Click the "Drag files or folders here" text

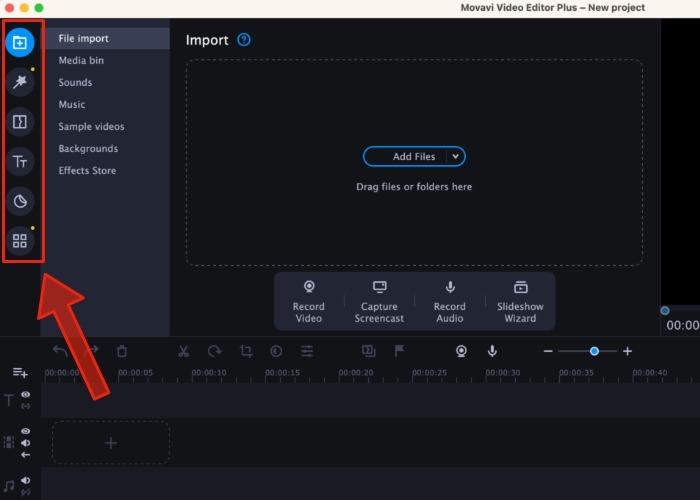tap(414, 187)
